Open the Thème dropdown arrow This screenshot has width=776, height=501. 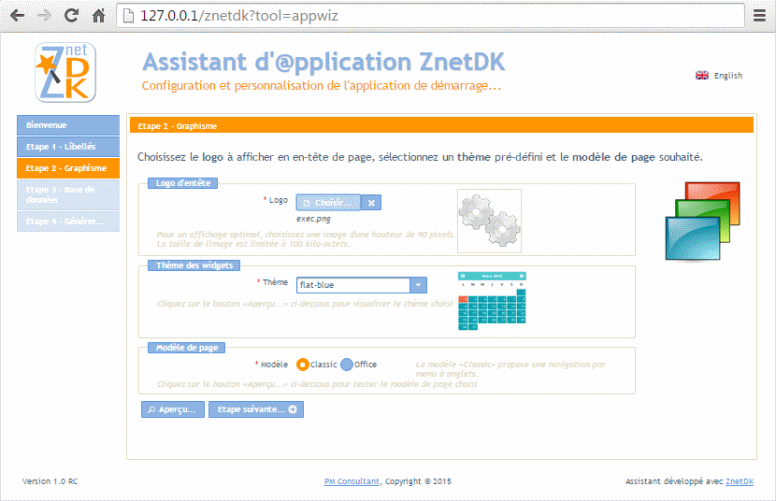[x=418, y=285]
